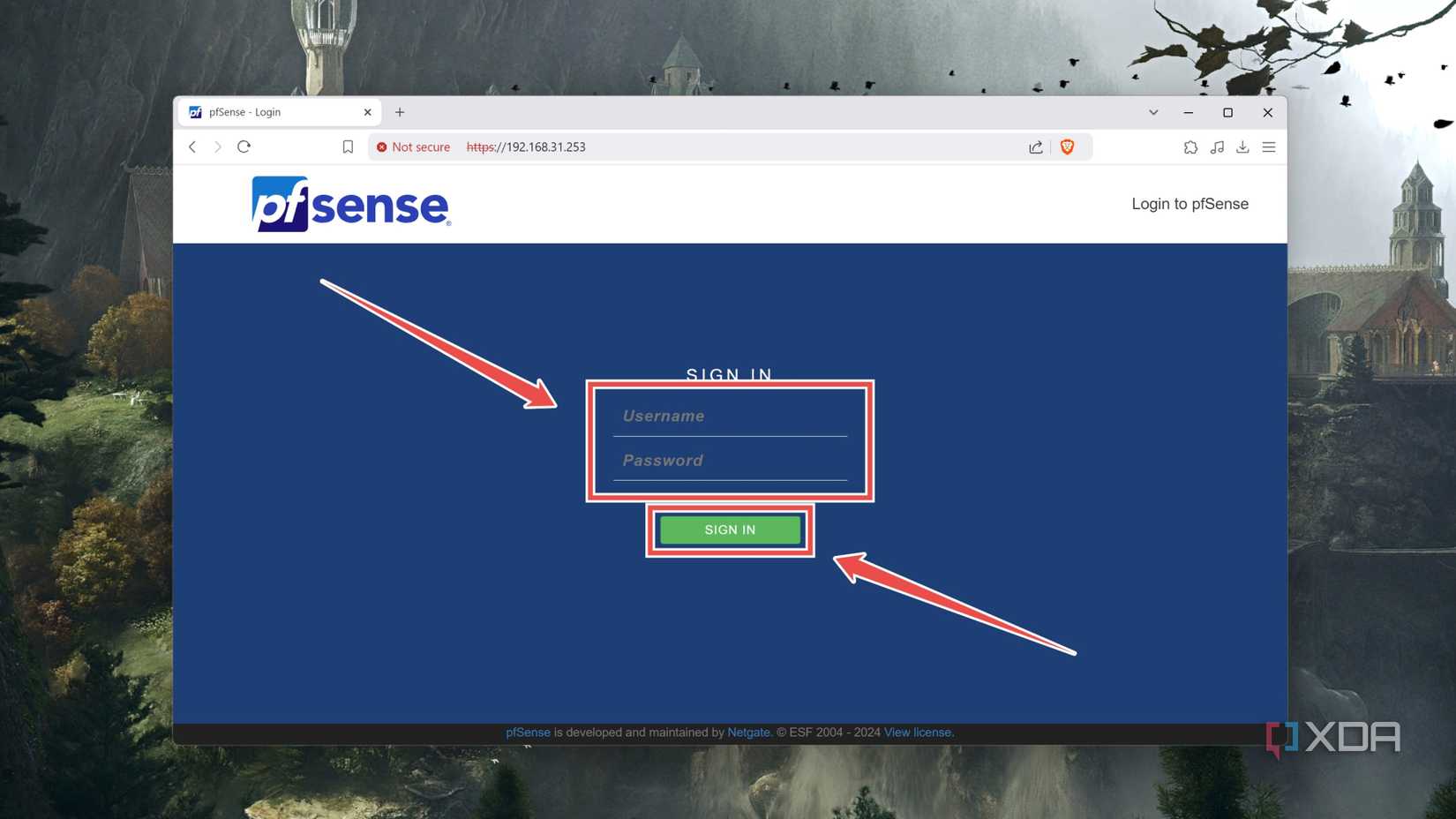Image resolution: width=1456 pixels, height=819 pixels.
Task: Open the Brave Shields lion icon
Action: pos(1067,147)
